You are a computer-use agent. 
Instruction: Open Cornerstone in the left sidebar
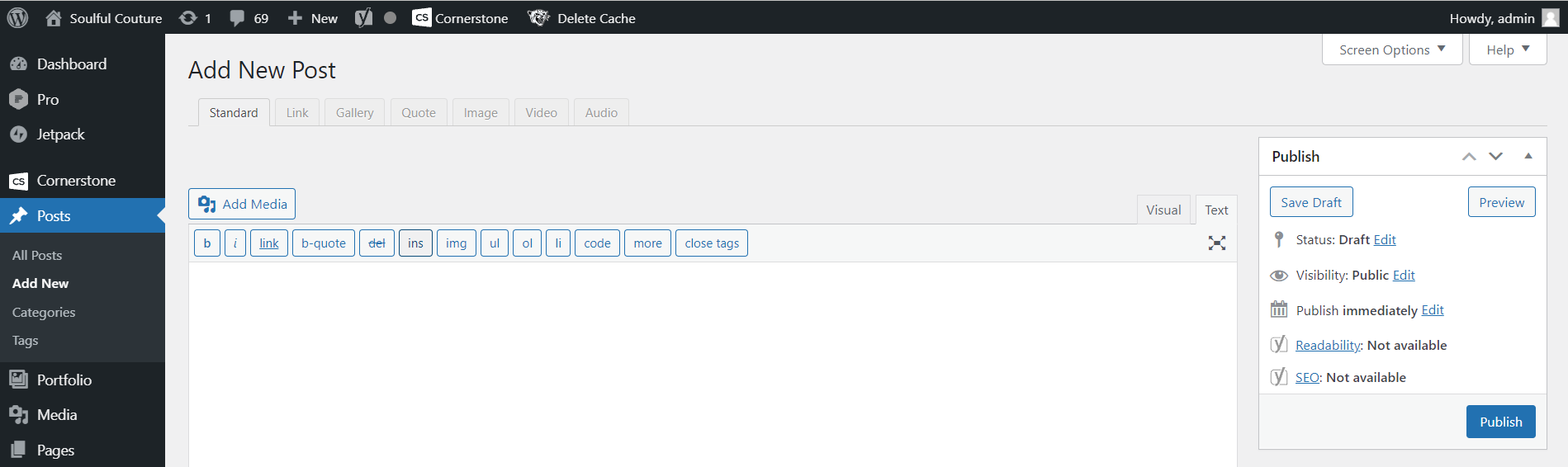[x=76, y=181]
